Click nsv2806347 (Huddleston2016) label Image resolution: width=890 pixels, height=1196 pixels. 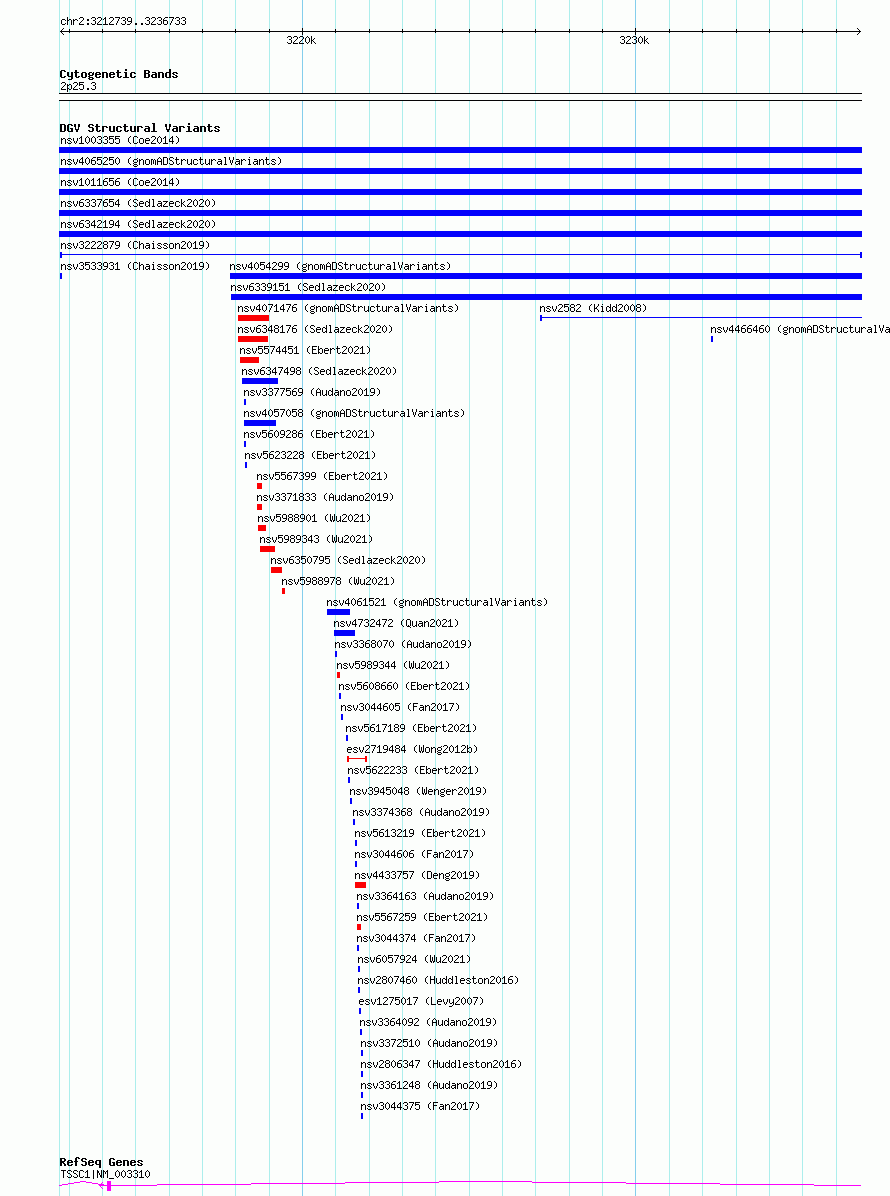pos(441,1064)
